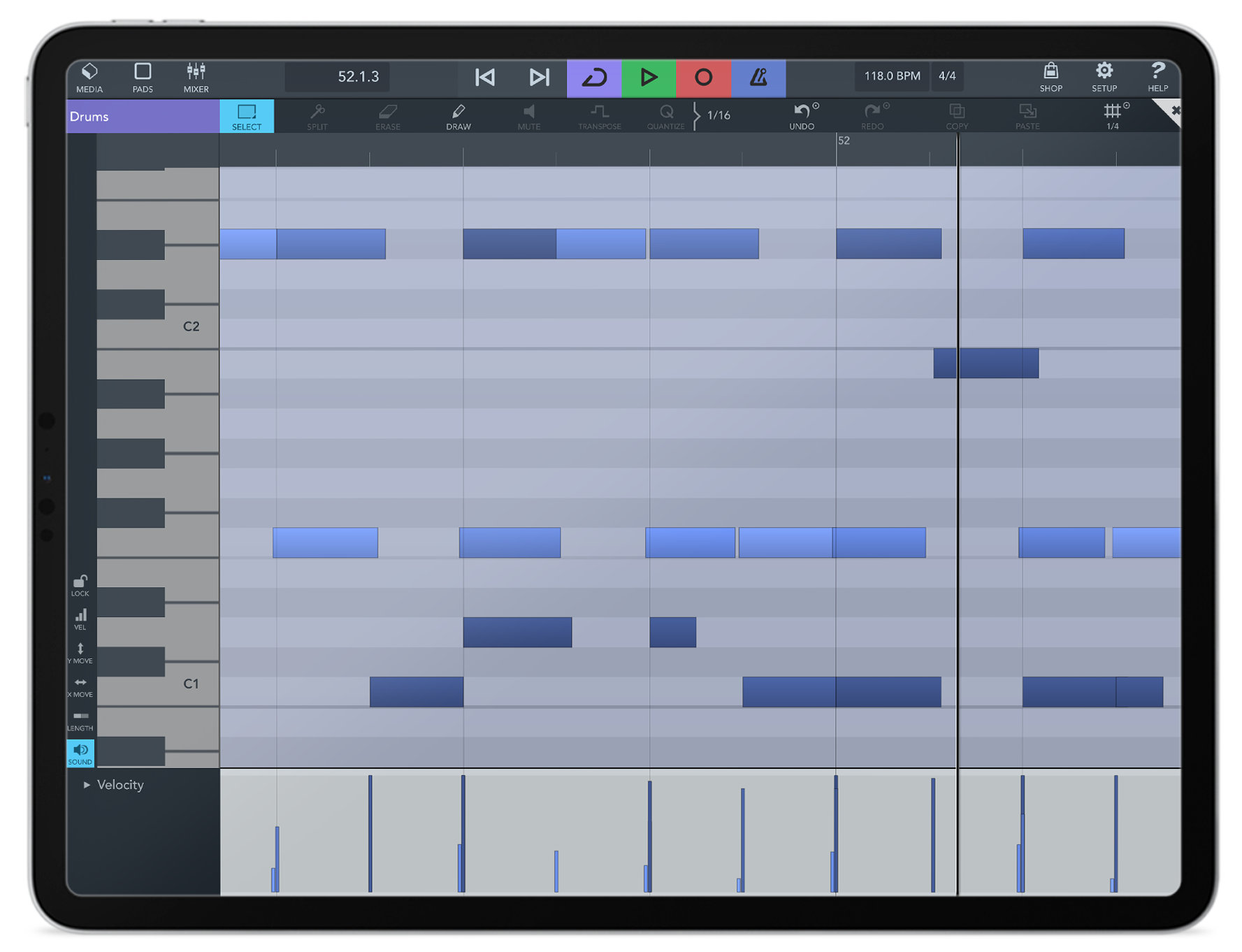The width and height of the screenshot is (1242, 952).
Task: Select the Erase tool
Action: pos(387,116)
